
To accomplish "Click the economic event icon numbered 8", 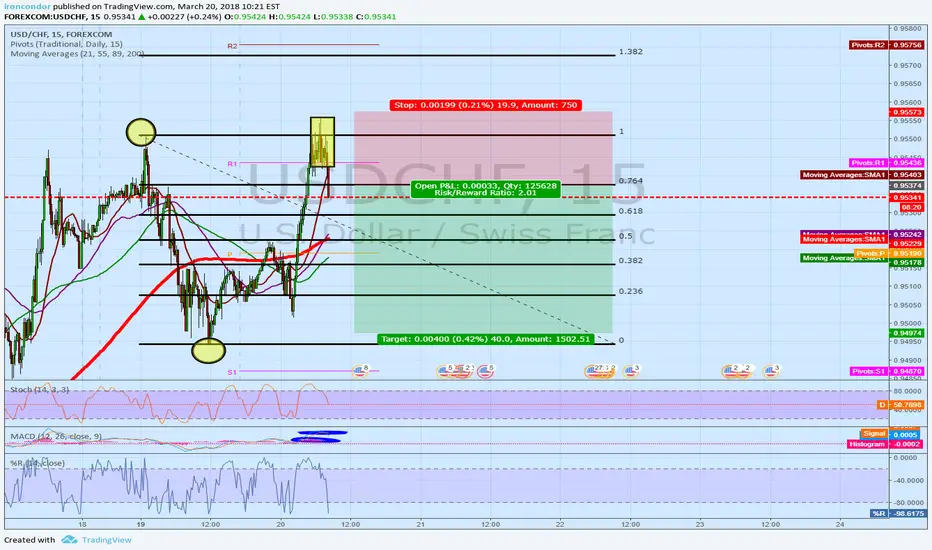I will coord(360,371).
